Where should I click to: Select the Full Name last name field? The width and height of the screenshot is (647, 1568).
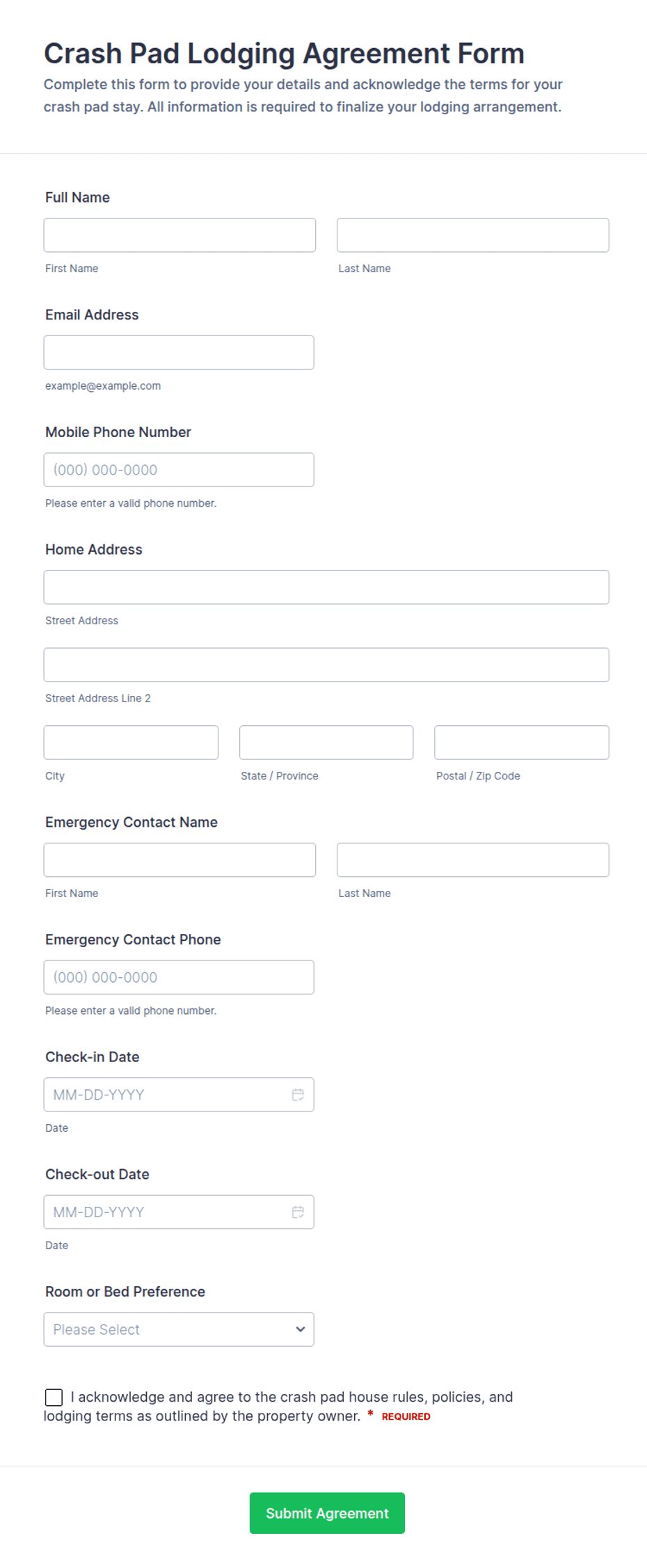coord(473,235)
